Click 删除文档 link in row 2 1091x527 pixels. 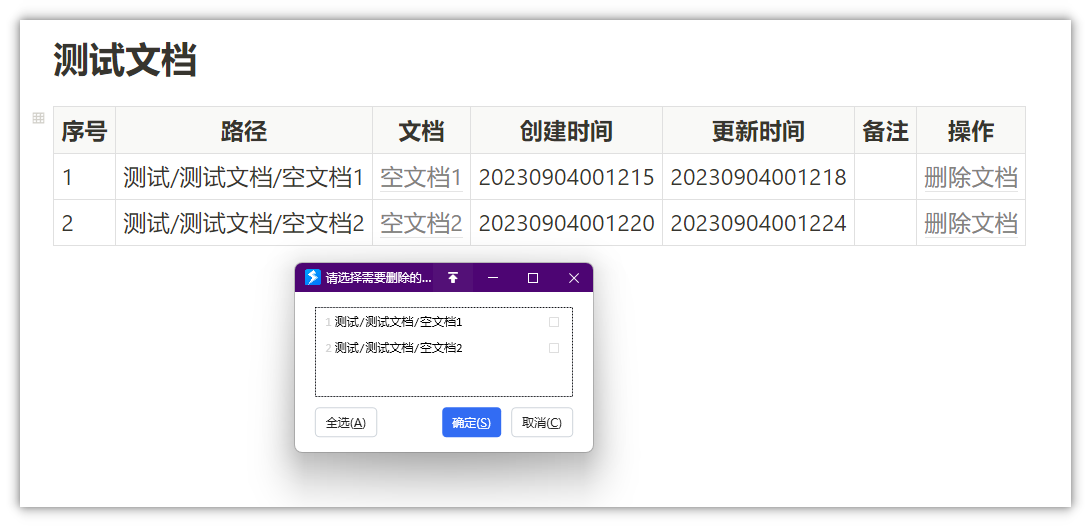(x=971, y=223)
